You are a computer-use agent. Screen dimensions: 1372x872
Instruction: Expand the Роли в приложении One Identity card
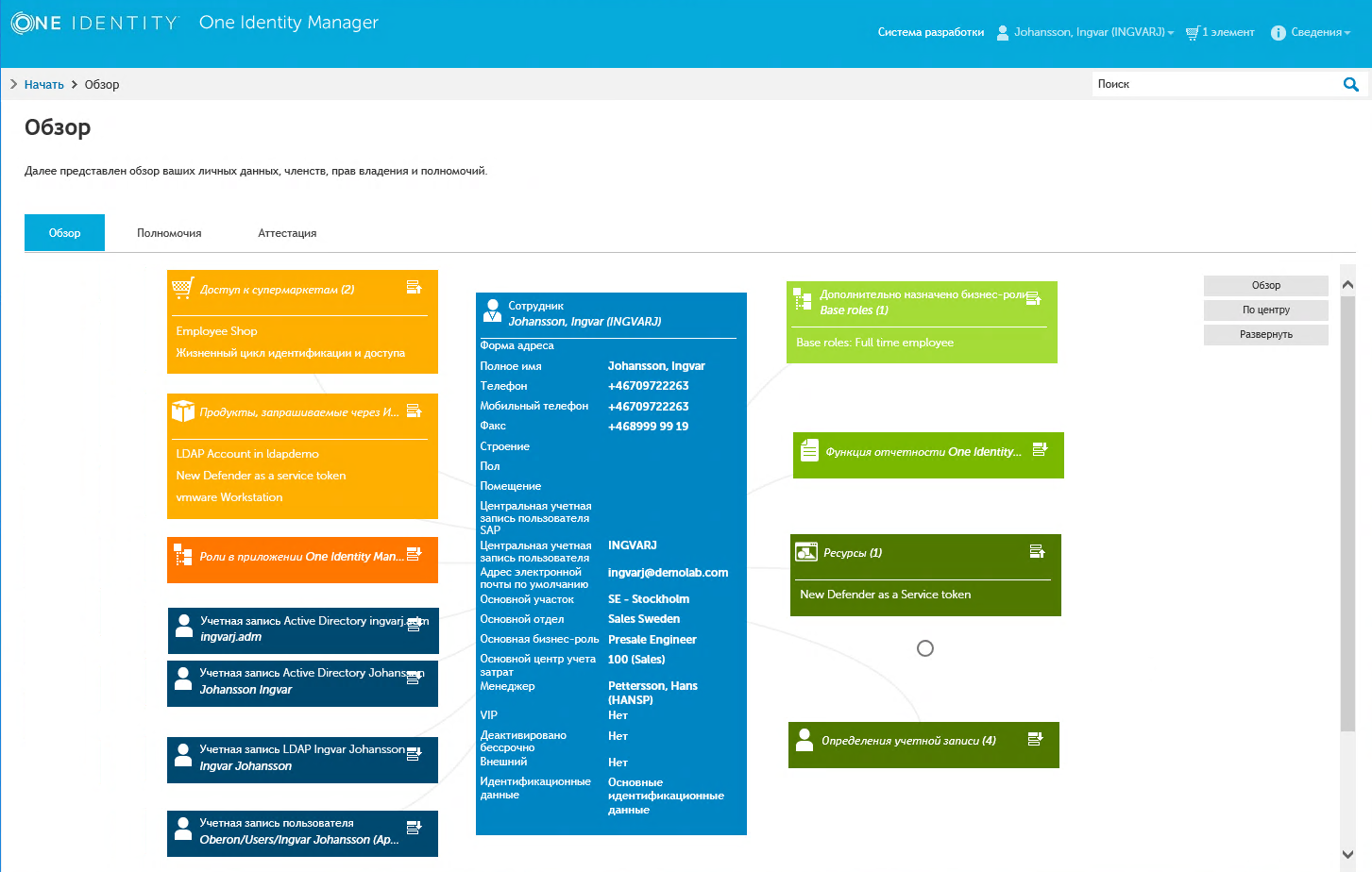[414, 553]
